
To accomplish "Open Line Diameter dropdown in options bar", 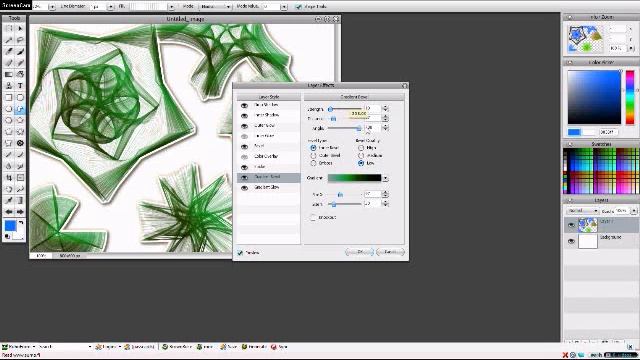I will [x=110, y=7].
